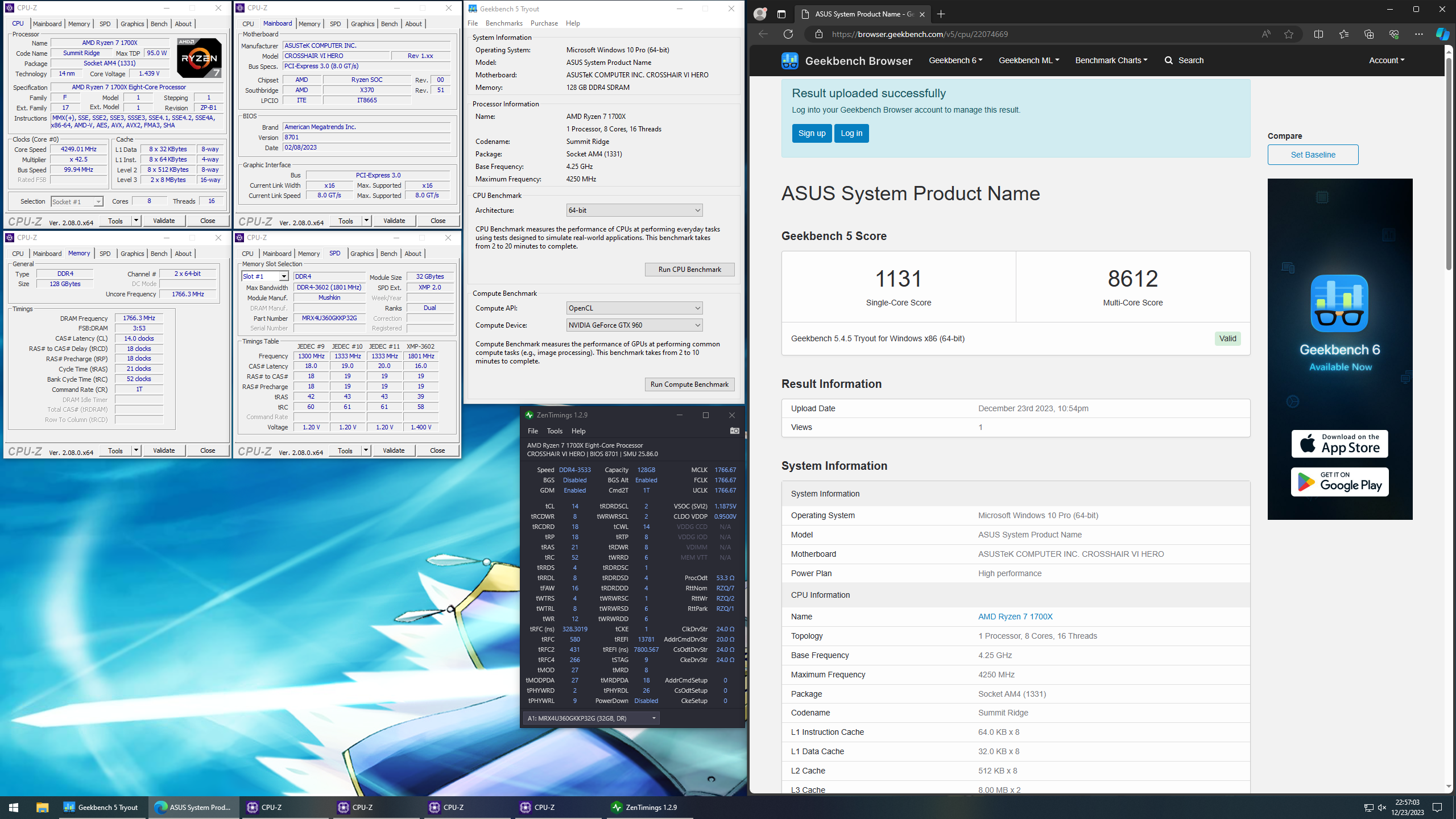Click Geekbench 5 Tryout taskbar button
Viewport: 1456px width, 819px height.
point(102,808)
